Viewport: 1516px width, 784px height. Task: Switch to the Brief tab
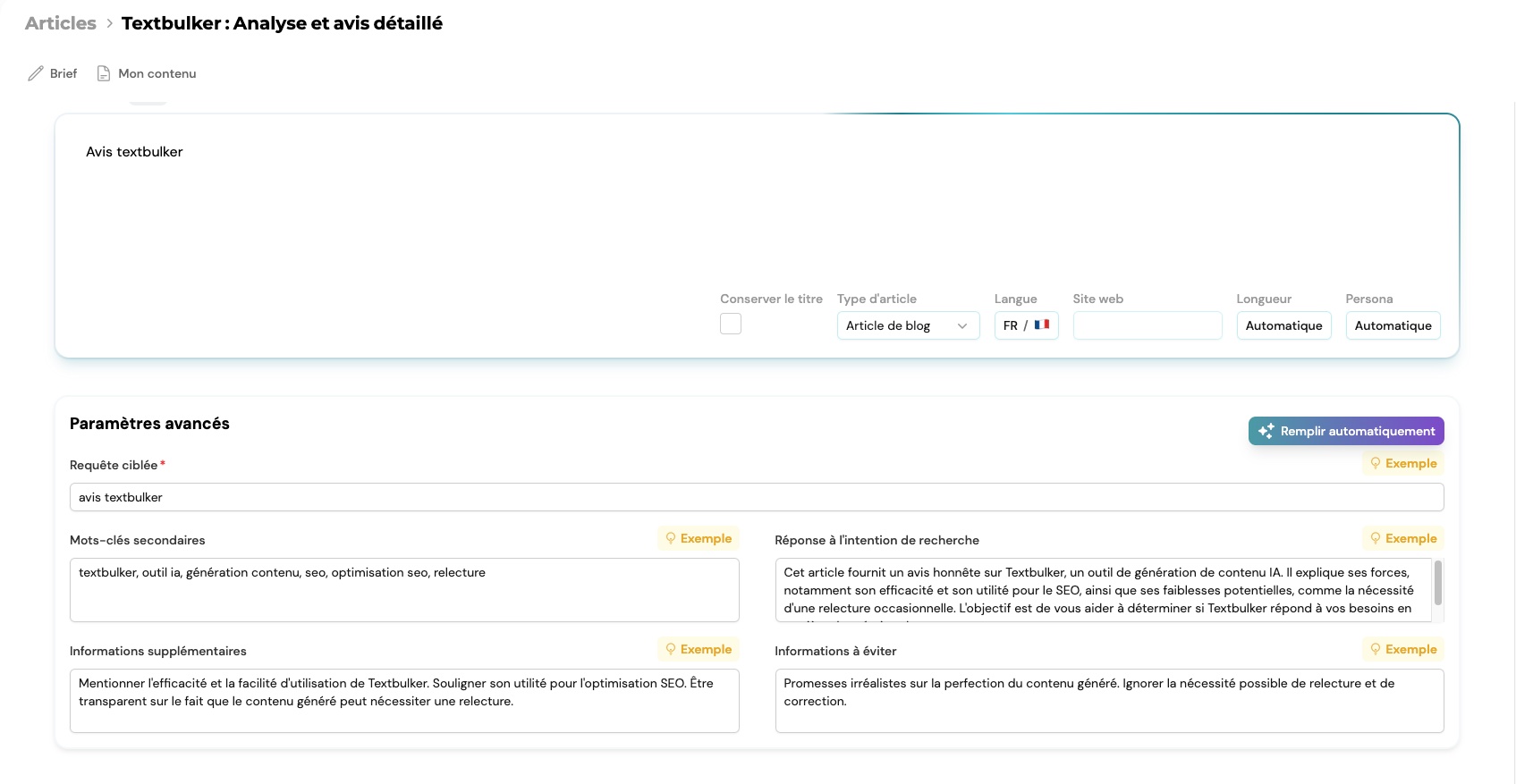click(x=53, y=73)
